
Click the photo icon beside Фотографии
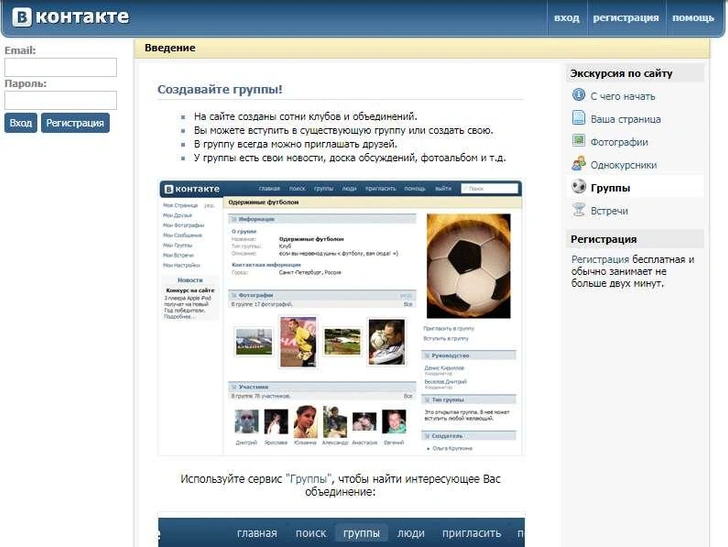point(578,141)
